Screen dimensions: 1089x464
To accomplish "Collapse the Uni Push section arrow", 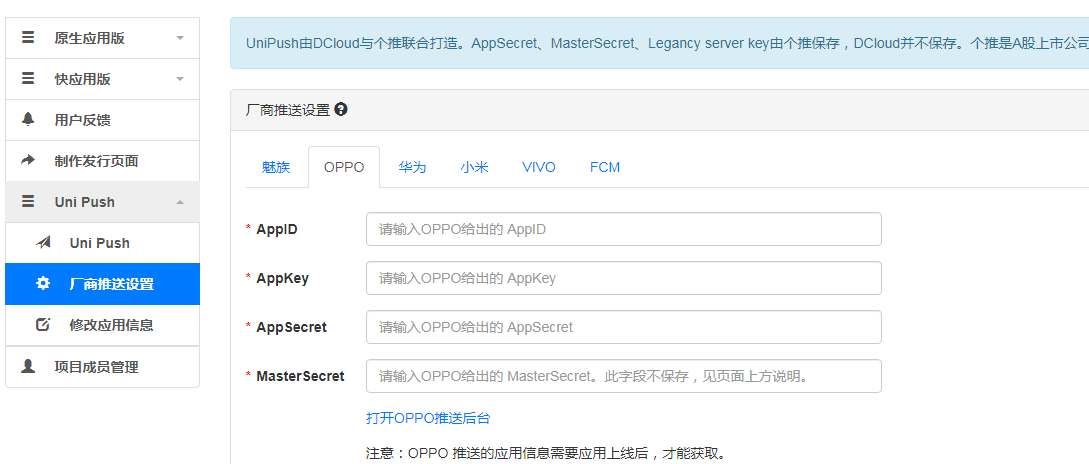I will 181,202.
